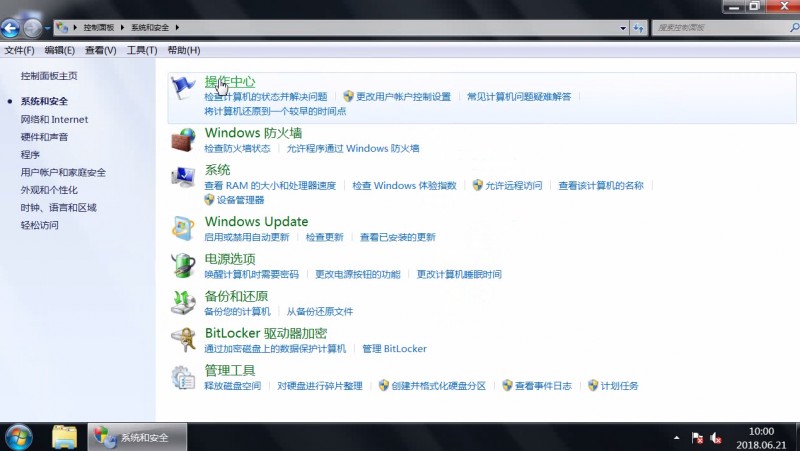The height and width of the screenshot is (451, 800).
Task: Open the 操作中心 heading link
Action: coord(230,82)
